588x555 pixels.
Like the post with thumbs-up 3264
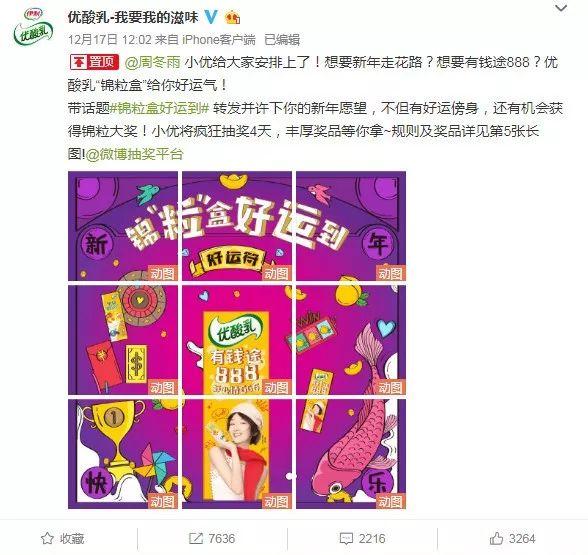496,538
